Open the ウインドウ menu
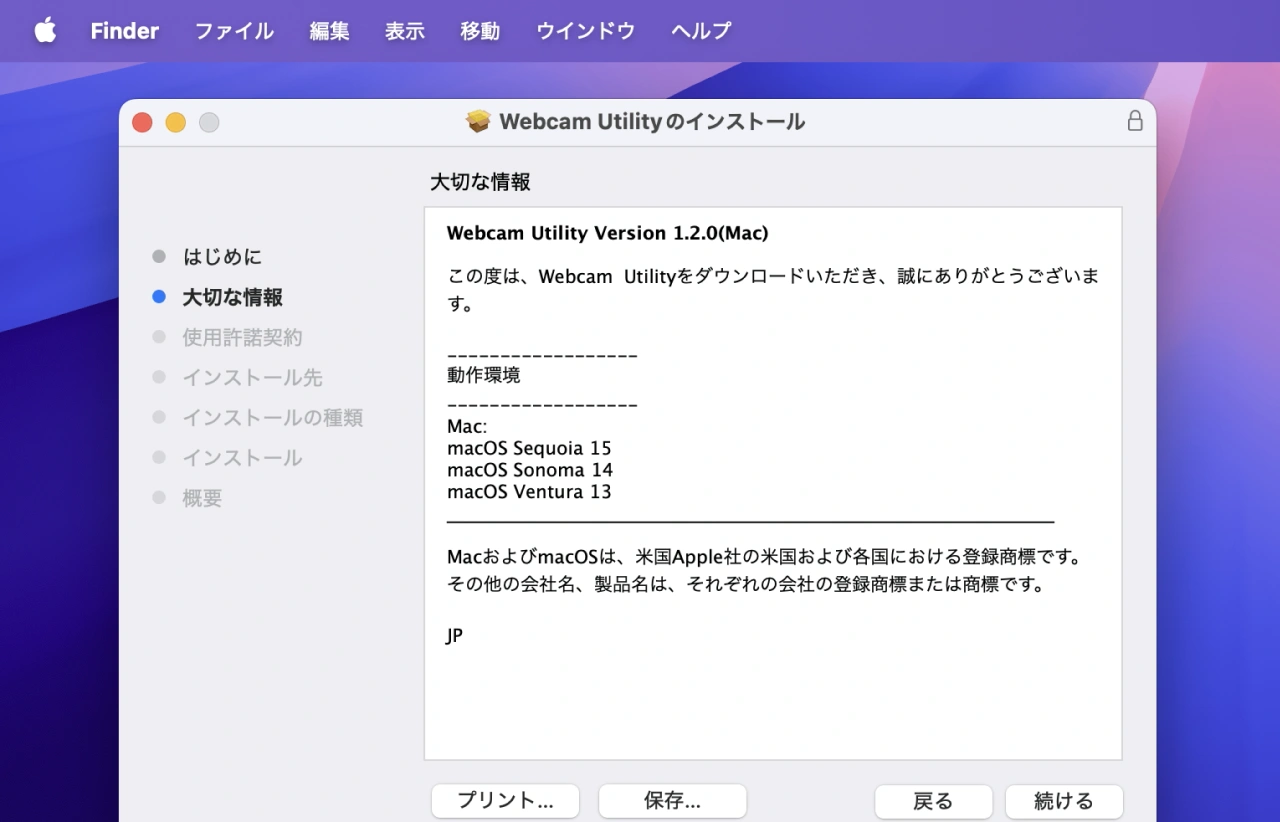 pyautogui.click(x=585, y=31)
